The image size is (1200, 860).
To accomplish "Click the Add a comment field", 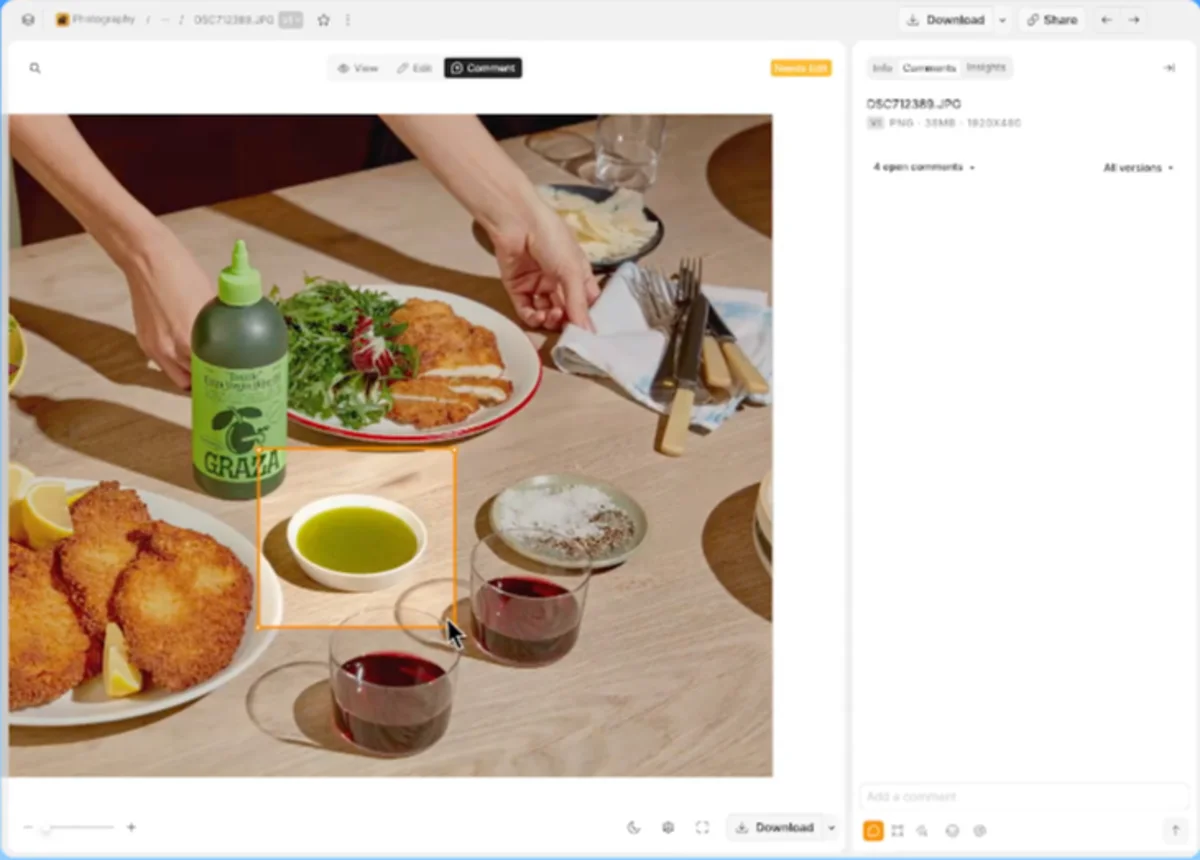I will point(1024,797).
